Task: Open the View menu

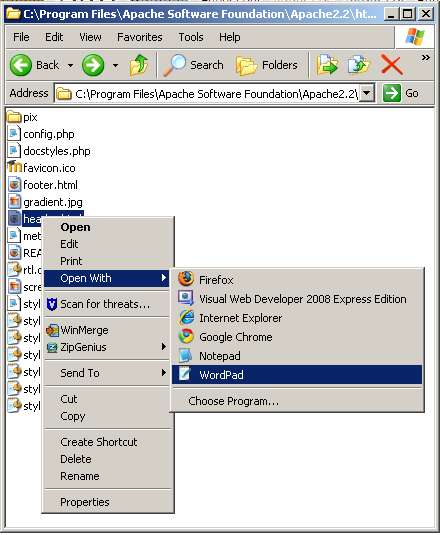Action: click(x=90, y=37)
